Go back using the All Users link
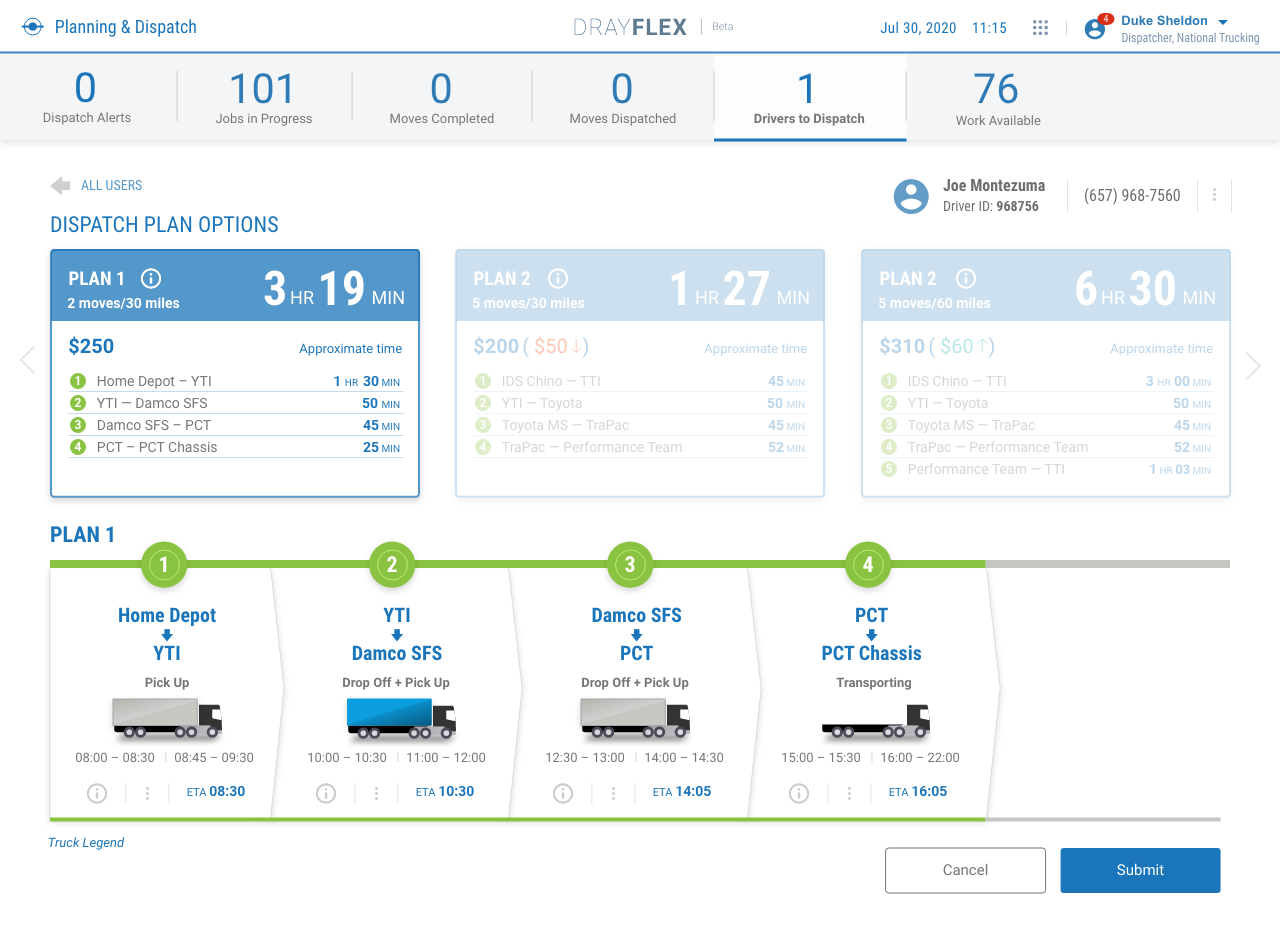Viewport: 1280px width, 935px height. 97,185
